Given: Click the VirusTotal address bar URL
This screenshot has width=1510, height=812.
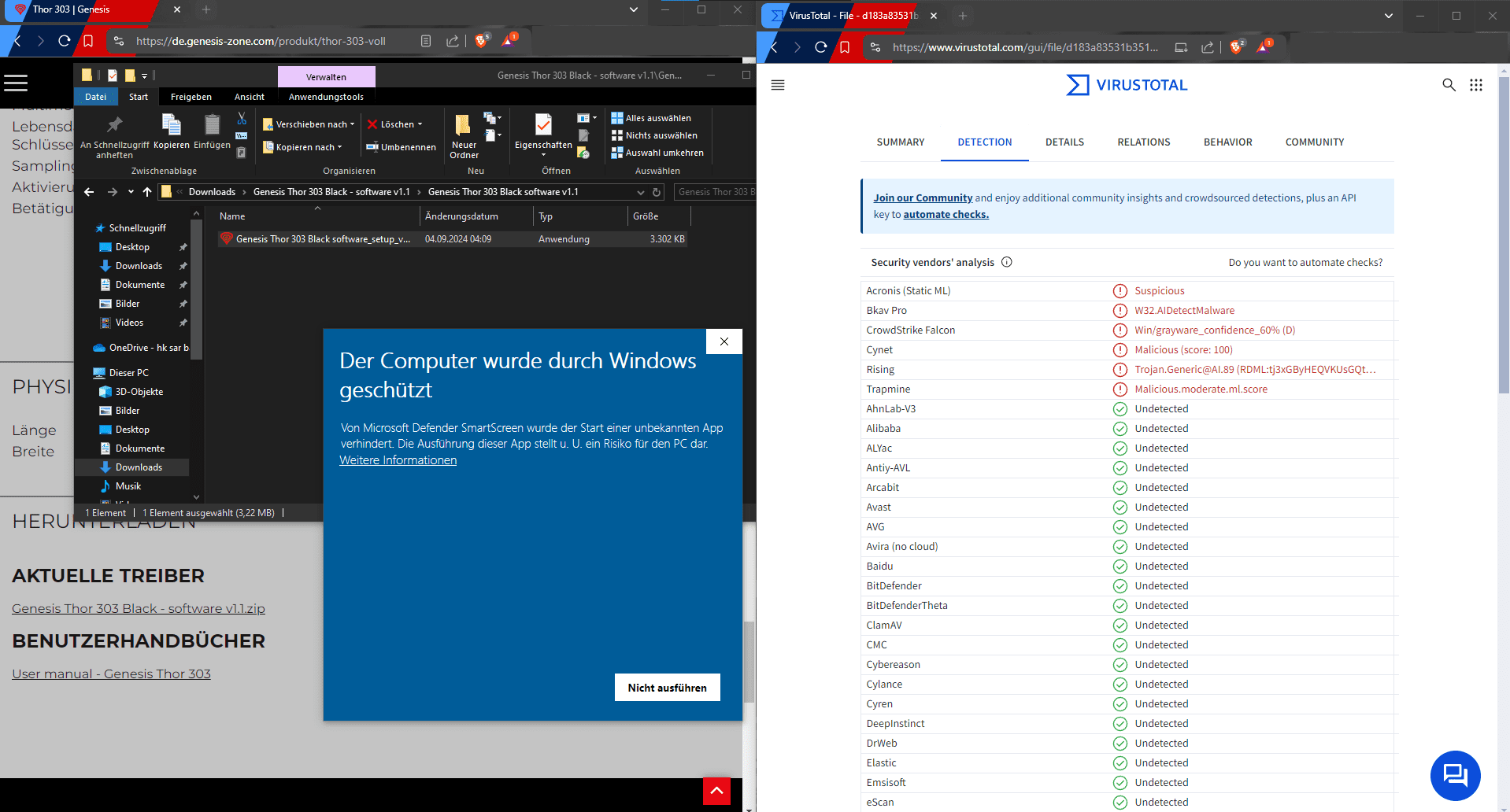Looking at the screenshot, I should [x=1025, y=47].
